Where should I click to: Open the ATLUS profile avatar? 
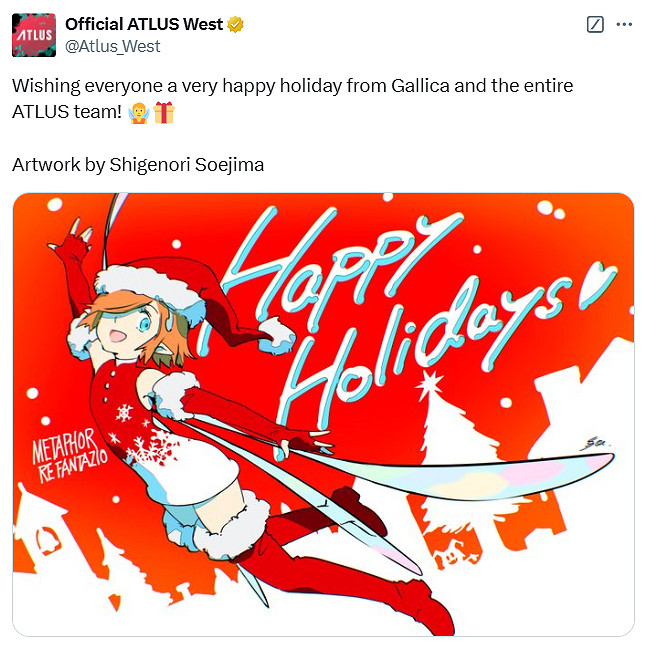tap(34, 35)
